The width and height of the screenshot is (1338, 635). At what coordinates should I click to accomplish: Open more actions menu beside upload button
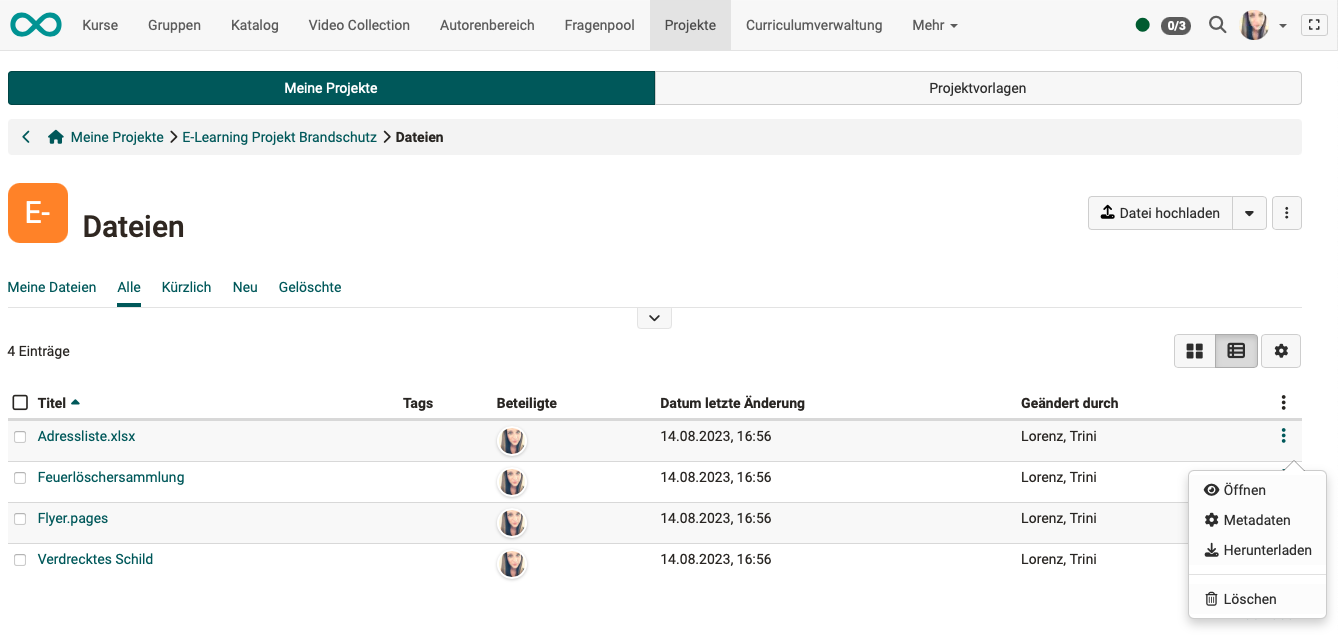point(1286,213)
